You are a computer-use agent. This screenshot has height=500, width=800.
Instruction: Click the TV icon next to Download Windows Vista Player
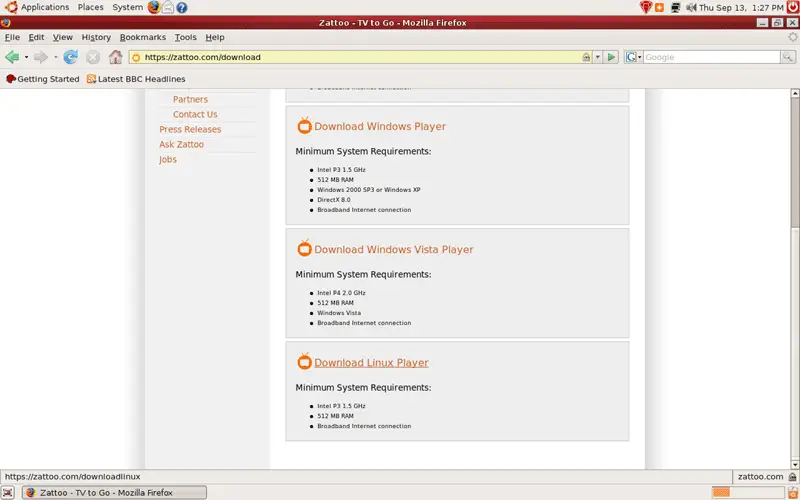305,248
